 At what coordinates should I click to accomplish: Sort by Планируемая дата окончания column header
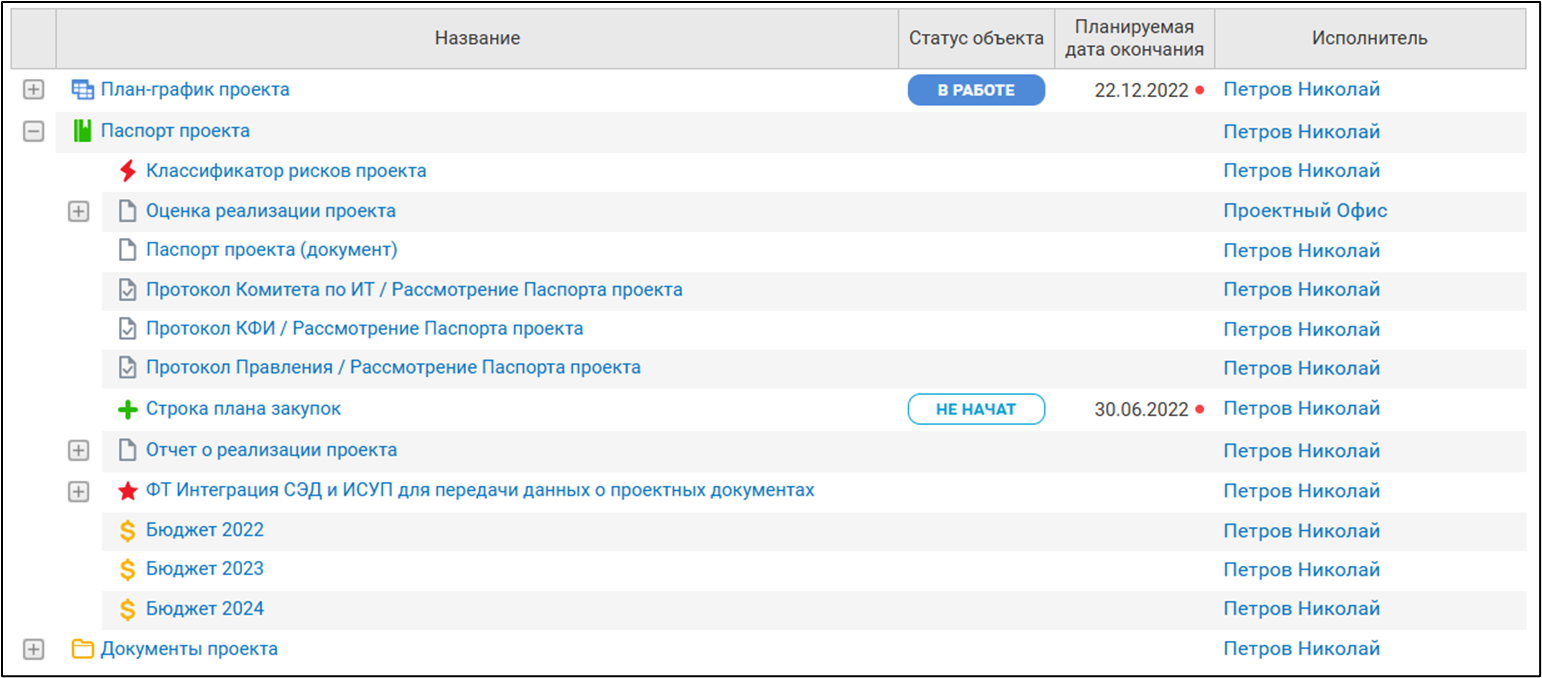tap(1135, 38)
